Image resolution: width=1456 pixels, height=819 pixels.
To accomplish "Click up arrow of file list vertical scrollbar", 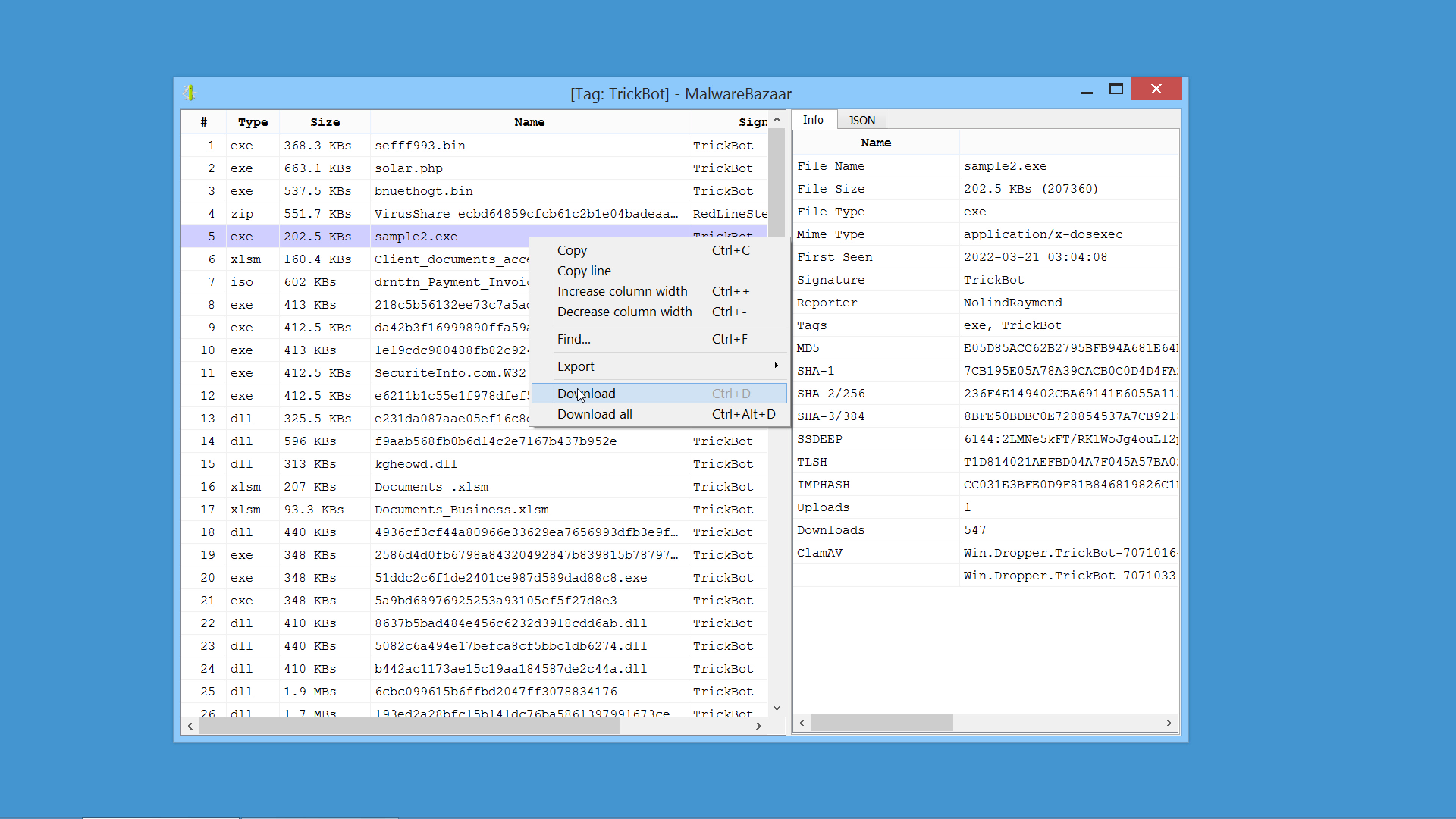I will tap(777, 120).
